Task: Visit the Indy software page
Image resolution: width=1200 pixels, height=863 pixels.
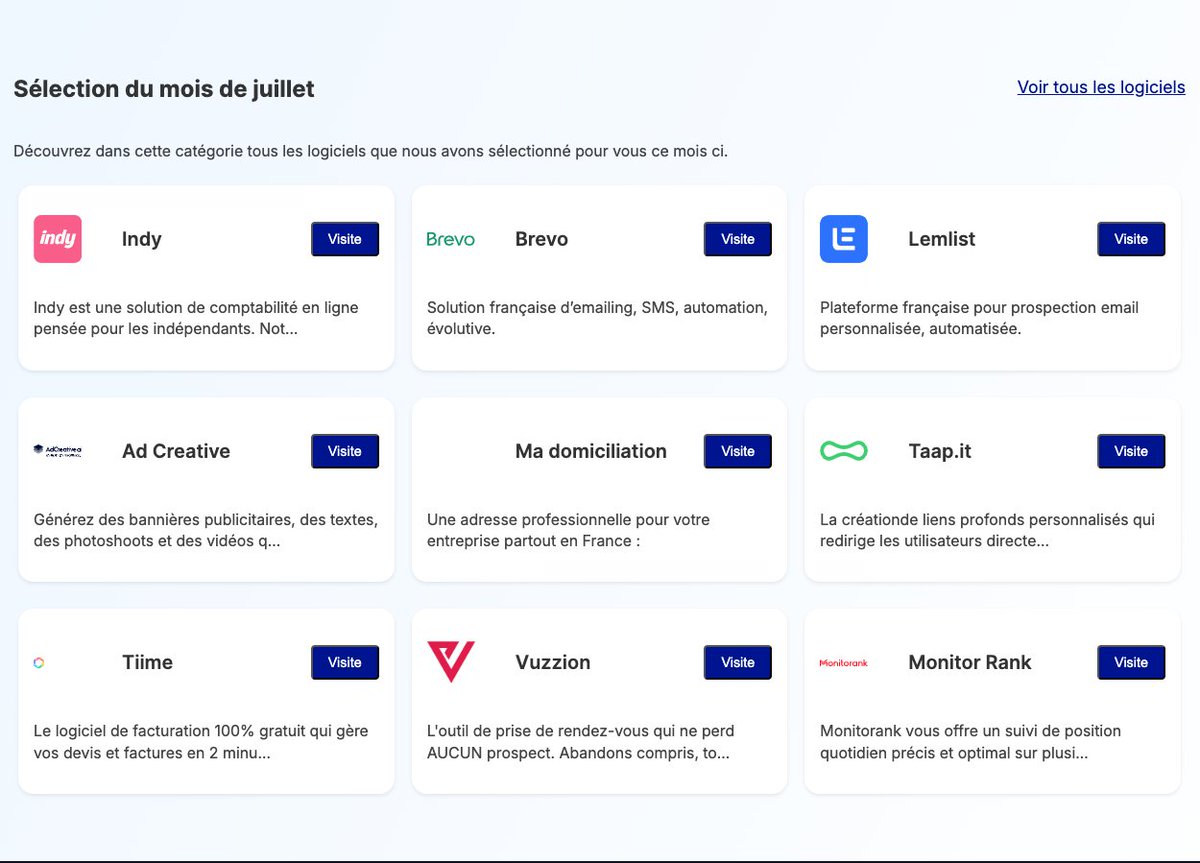Action: click(345, 239)
